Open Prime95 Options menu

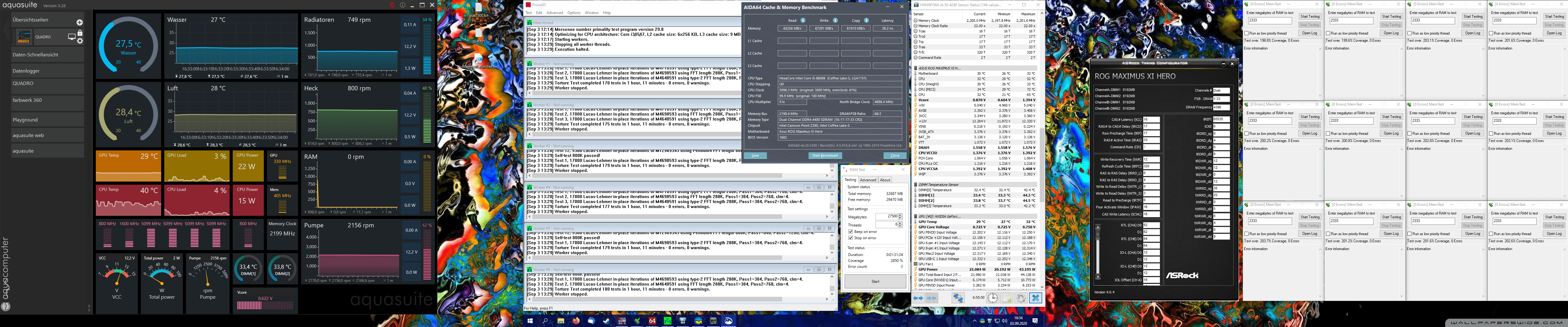coord(574,13)
